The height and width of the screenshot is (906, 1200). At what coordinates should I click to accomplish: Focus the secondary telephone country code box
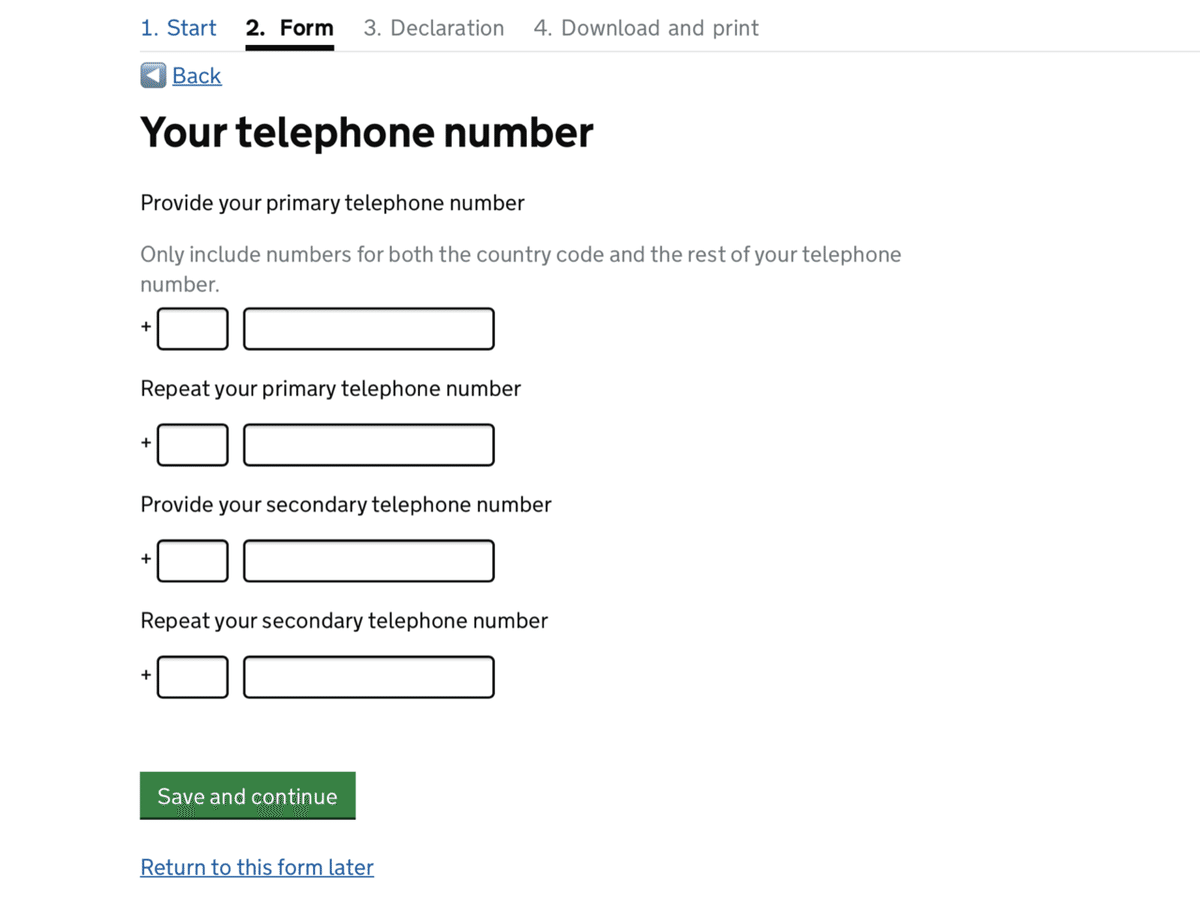(x=193, y=561)
